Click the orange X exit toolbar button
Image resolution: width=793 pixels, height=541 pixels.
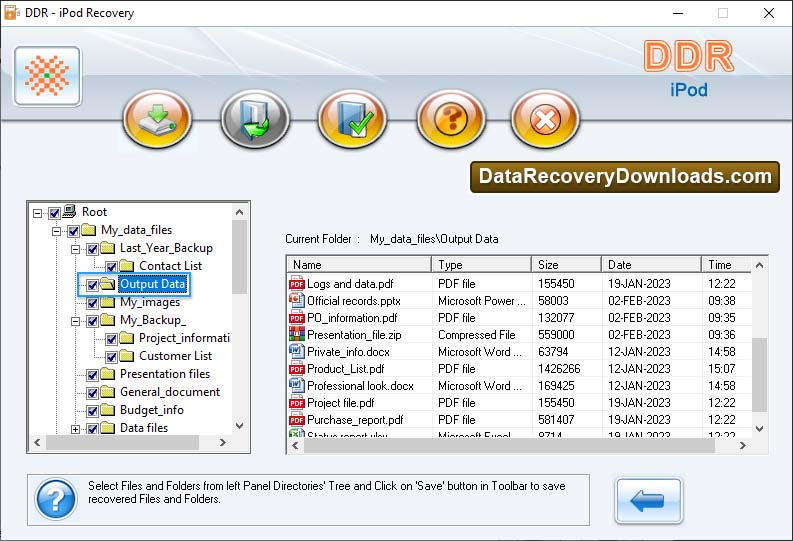(545, 119)
